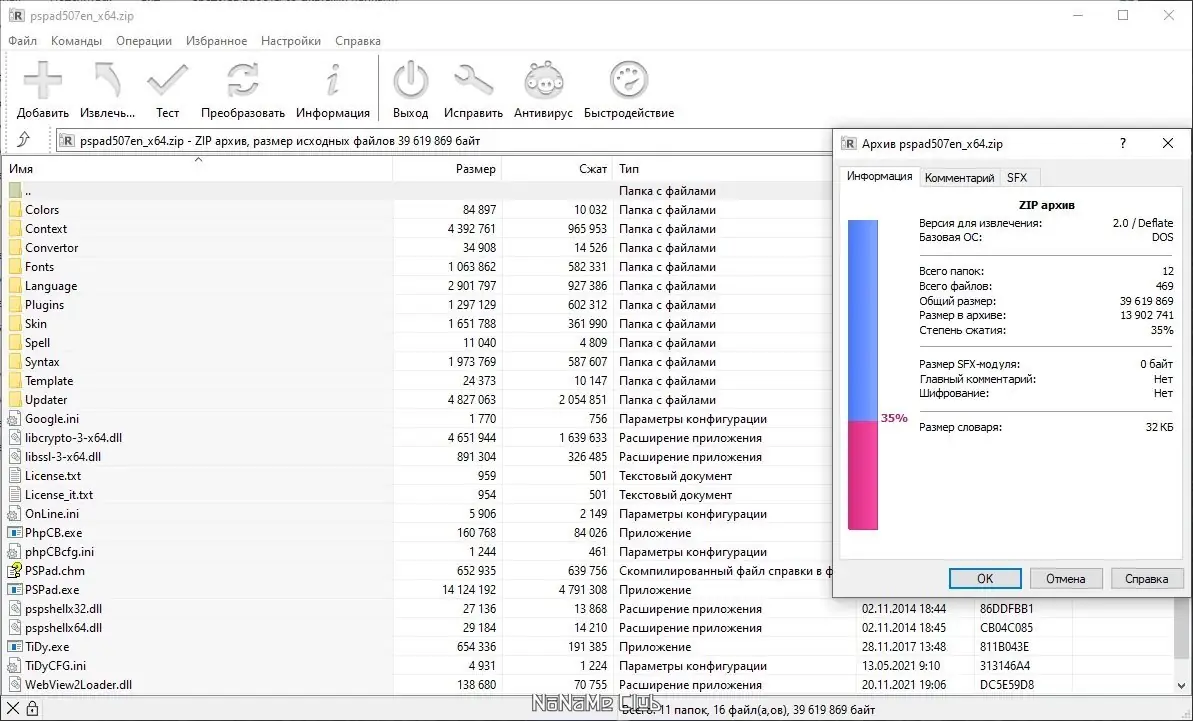Select the Исправить wrench icon
This screenshot has width=1193, height=721.
(x=473, y=80)
